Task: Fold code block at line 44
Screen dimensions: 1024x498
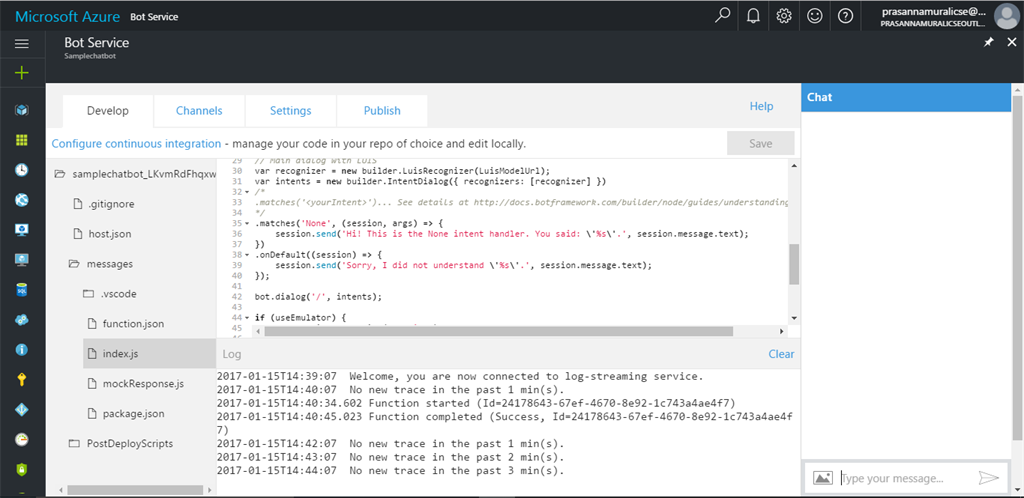Action: pyautogui.click(x=246, y=317)
